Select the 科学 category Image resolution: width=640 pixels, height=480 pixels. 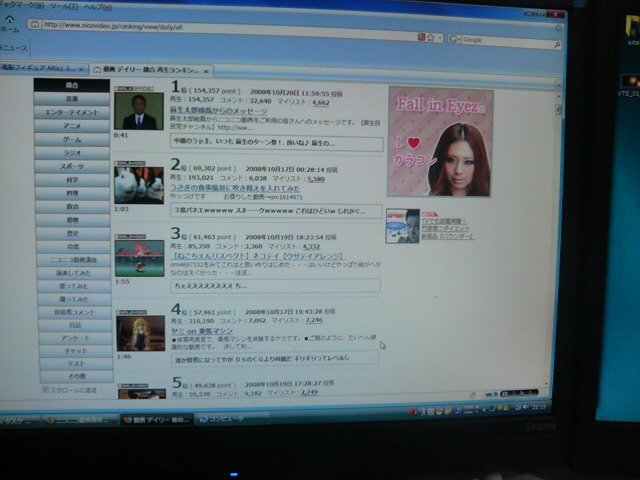pos(73,180)
